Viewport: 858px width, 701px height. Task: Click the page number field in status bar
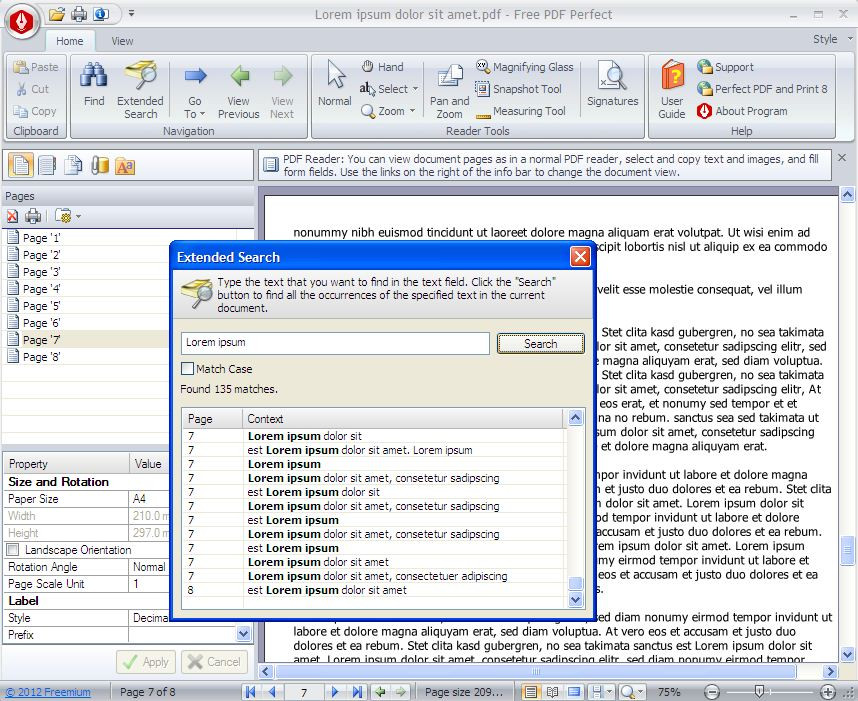click(304, 693)
